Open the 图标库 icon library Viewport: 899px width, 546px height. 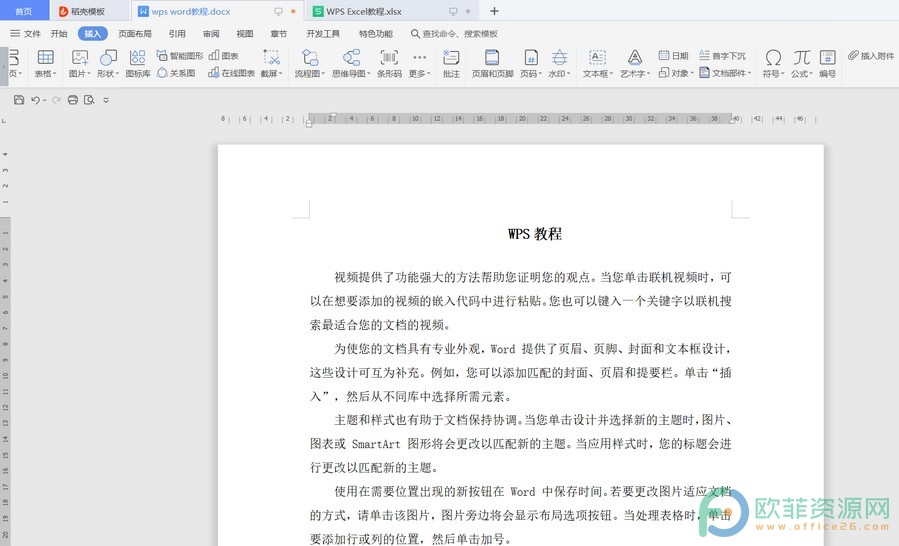tap(138, 63)
